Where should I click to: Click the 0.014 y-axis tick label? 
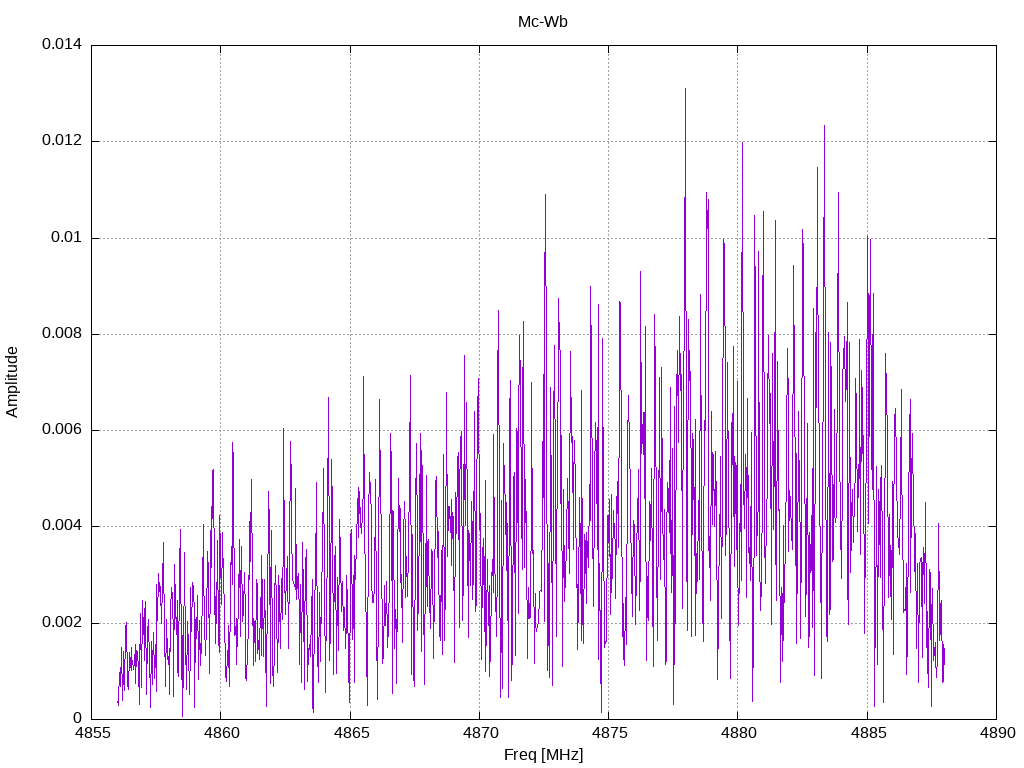62,44
